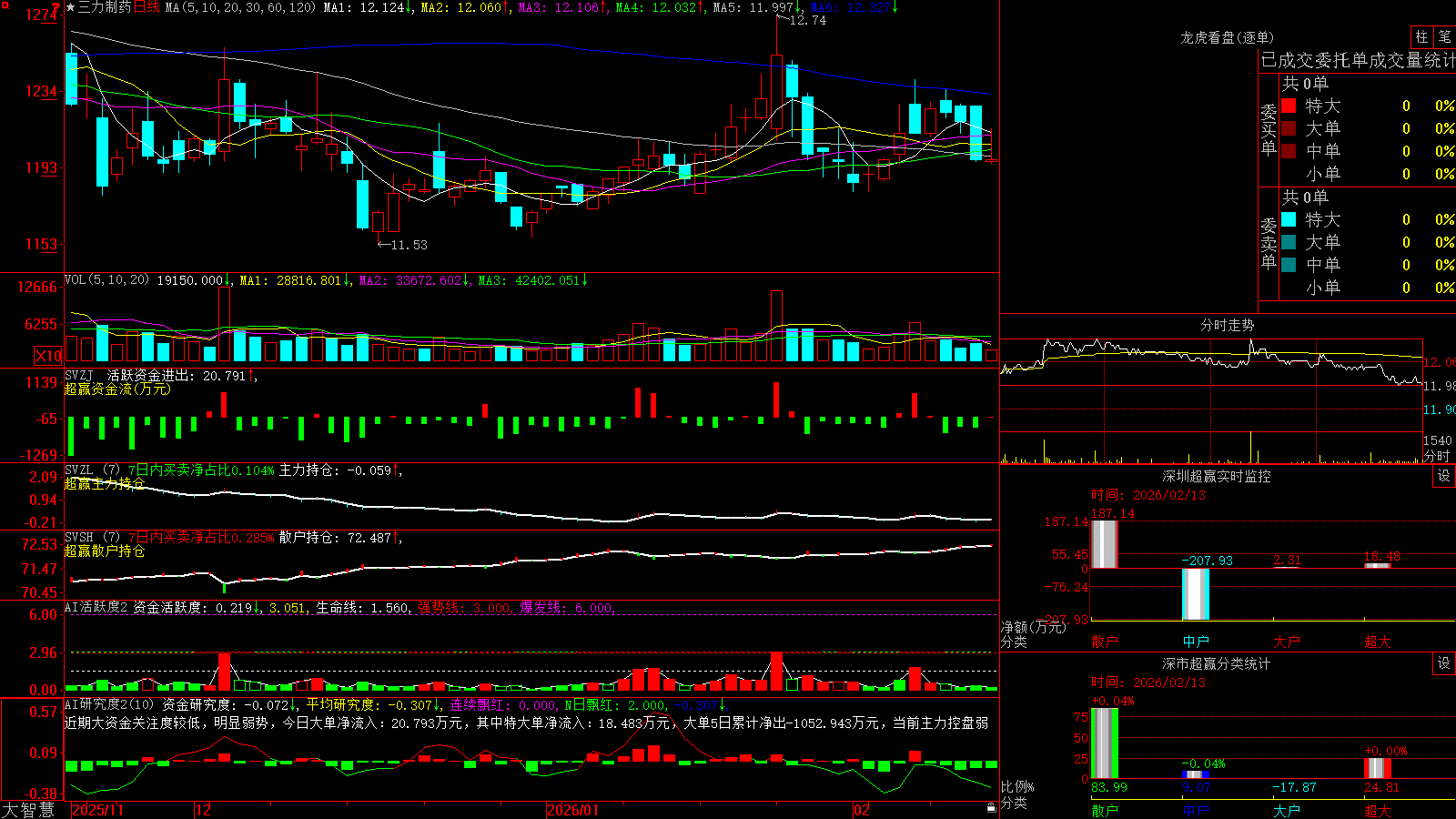The height and width of the screenshot is (819, 1456).
Task: Click the 已成交委托单成交量统计 header
Action: [x=1358, y=60]
